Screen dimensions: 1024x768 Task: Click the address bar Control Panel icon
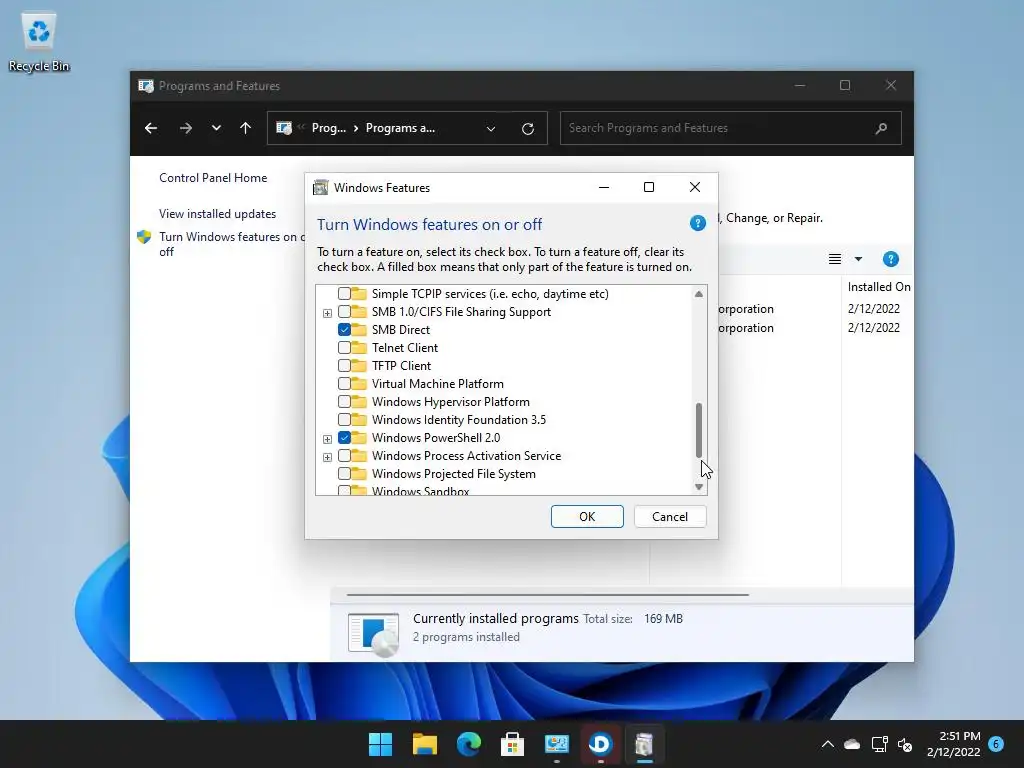(283, 128)
